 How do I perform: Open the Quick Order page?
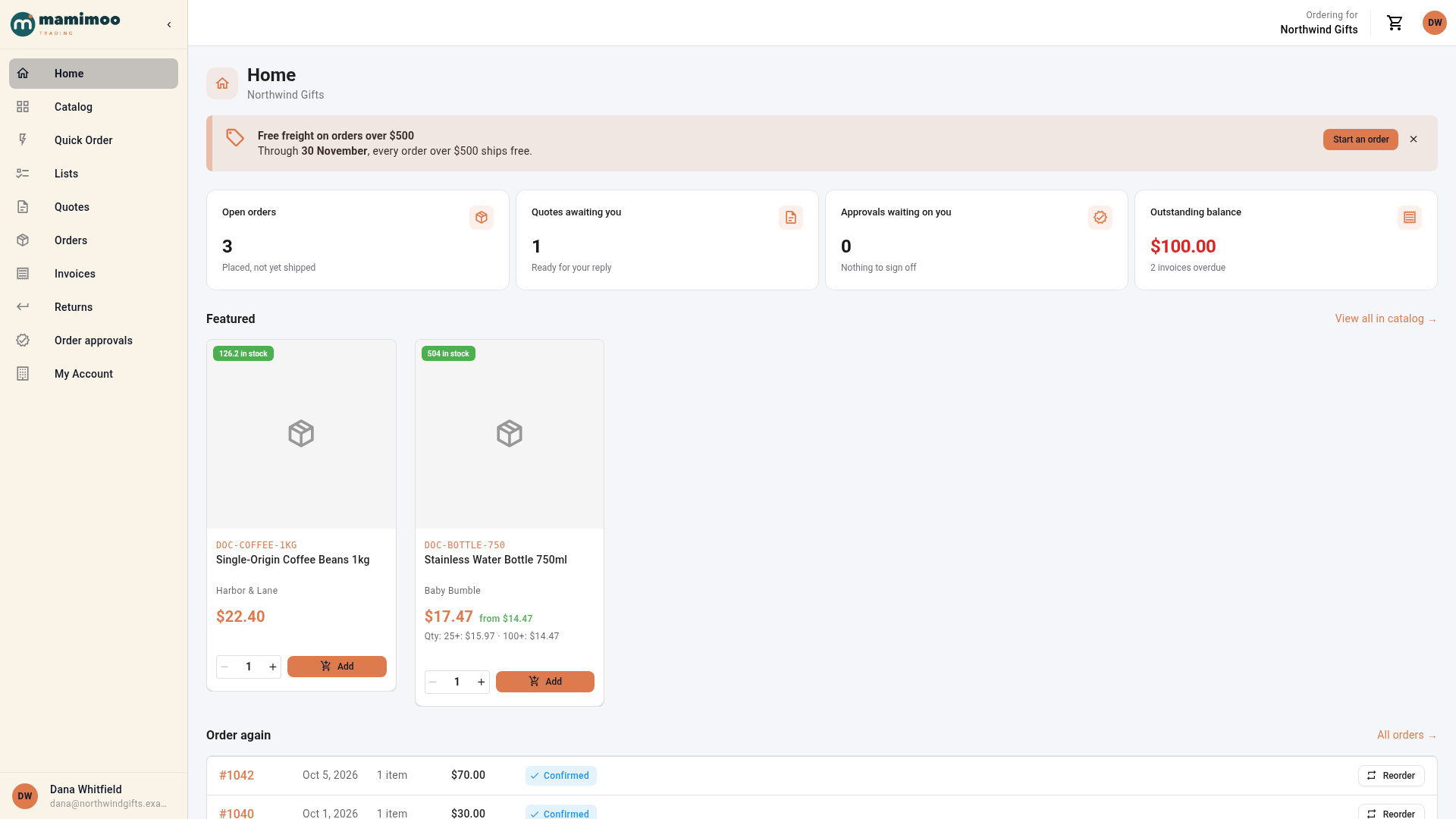pos(93,140)
